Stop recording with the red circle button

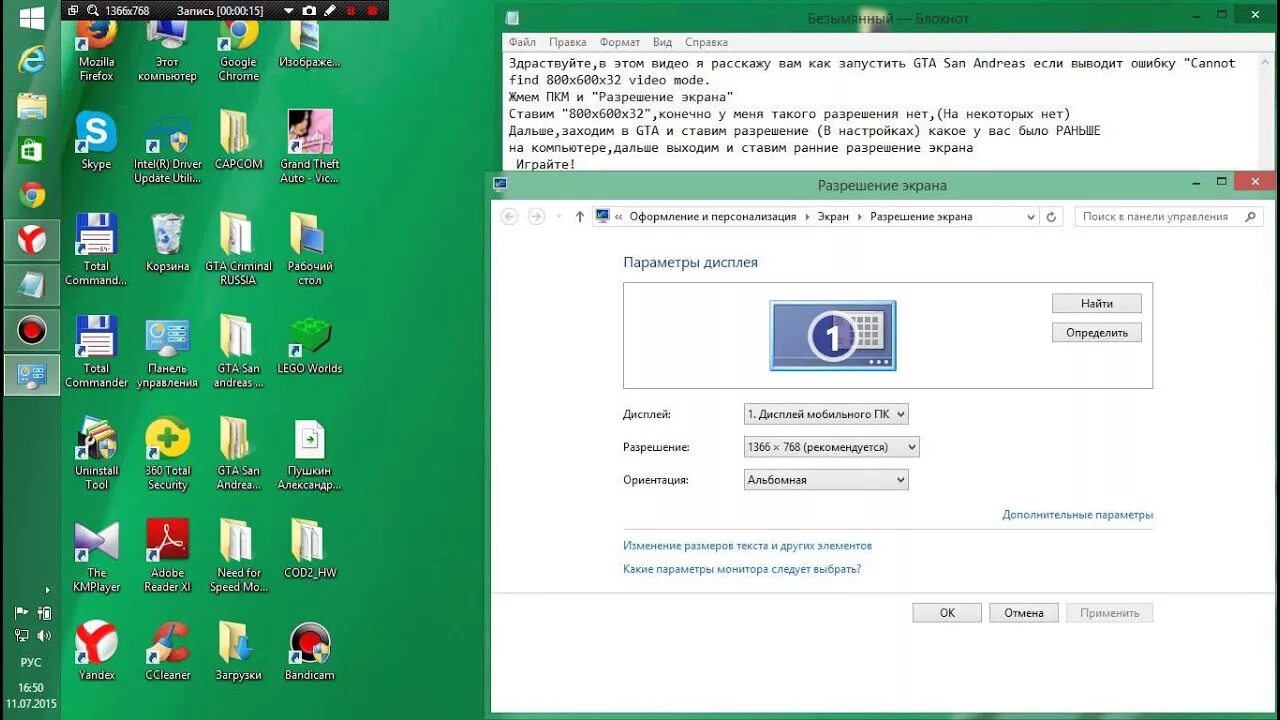[373, 10]
